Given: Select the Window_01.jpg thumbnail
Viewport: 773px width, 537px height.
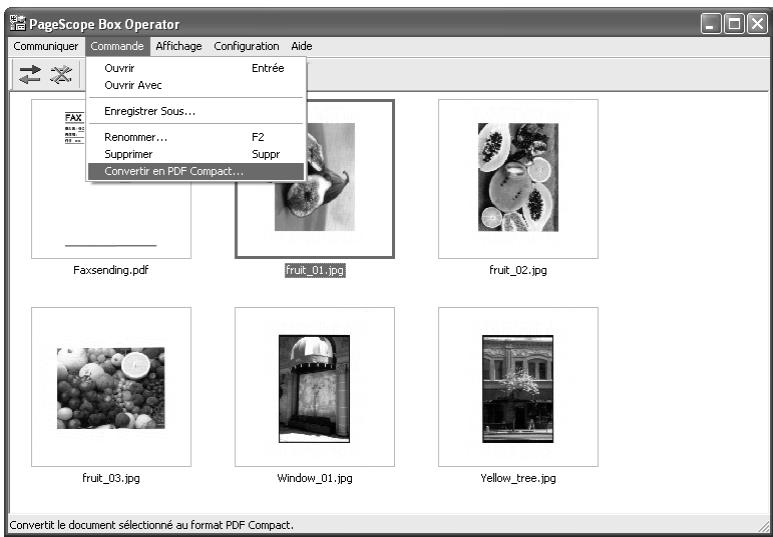Looking at the screenshot, I should (315, 387).
